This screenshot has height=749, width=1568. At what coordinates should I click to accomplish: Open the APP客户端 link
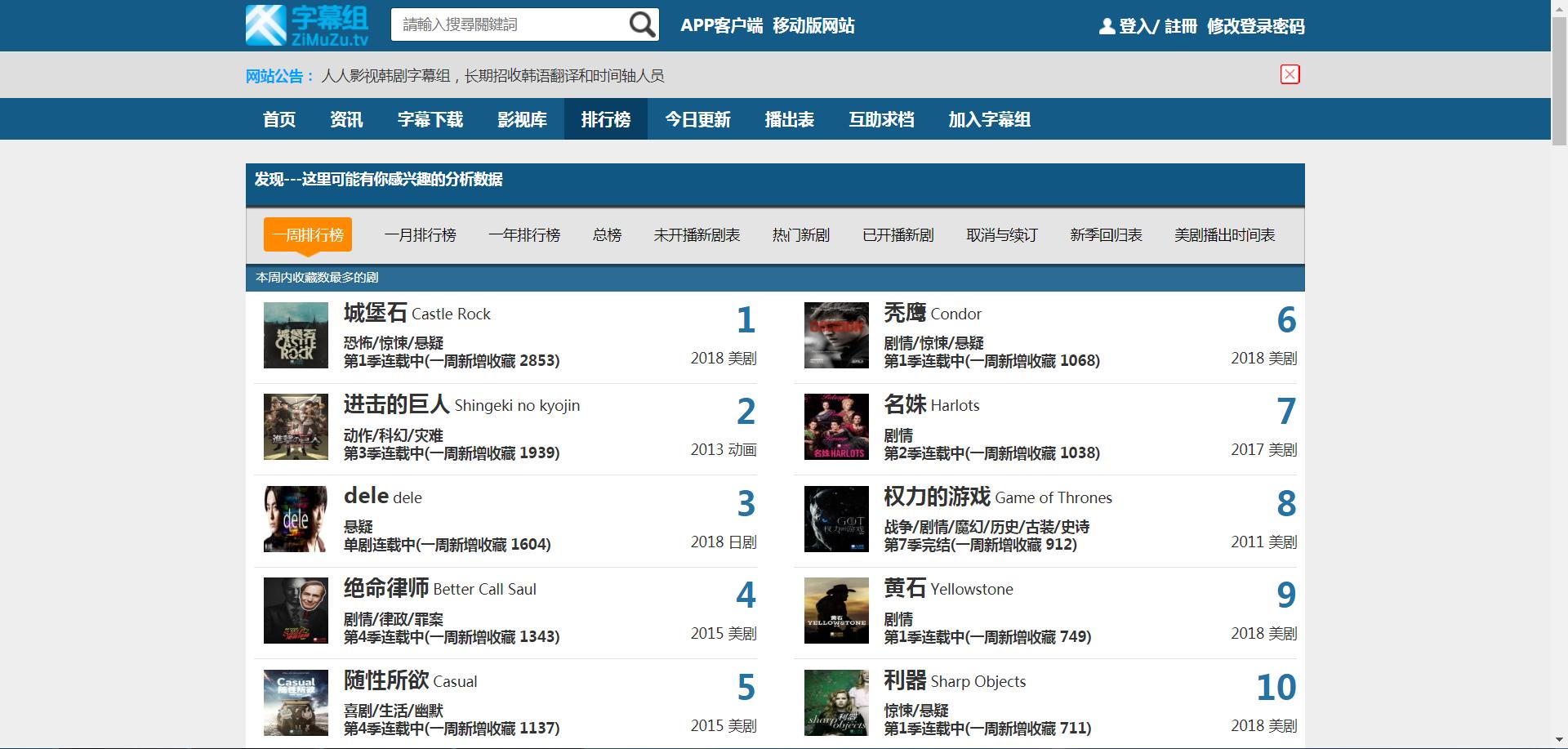721,25
